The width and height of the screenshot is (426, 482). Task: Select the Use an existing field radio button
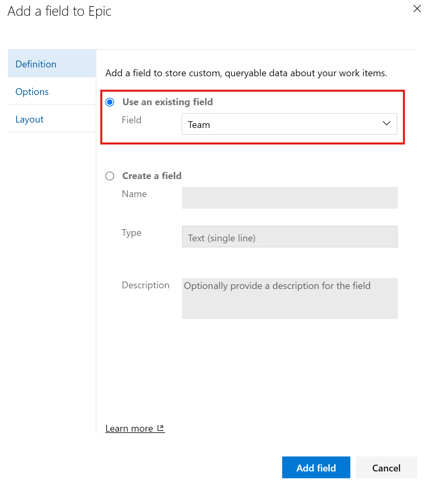coord(110,102)
